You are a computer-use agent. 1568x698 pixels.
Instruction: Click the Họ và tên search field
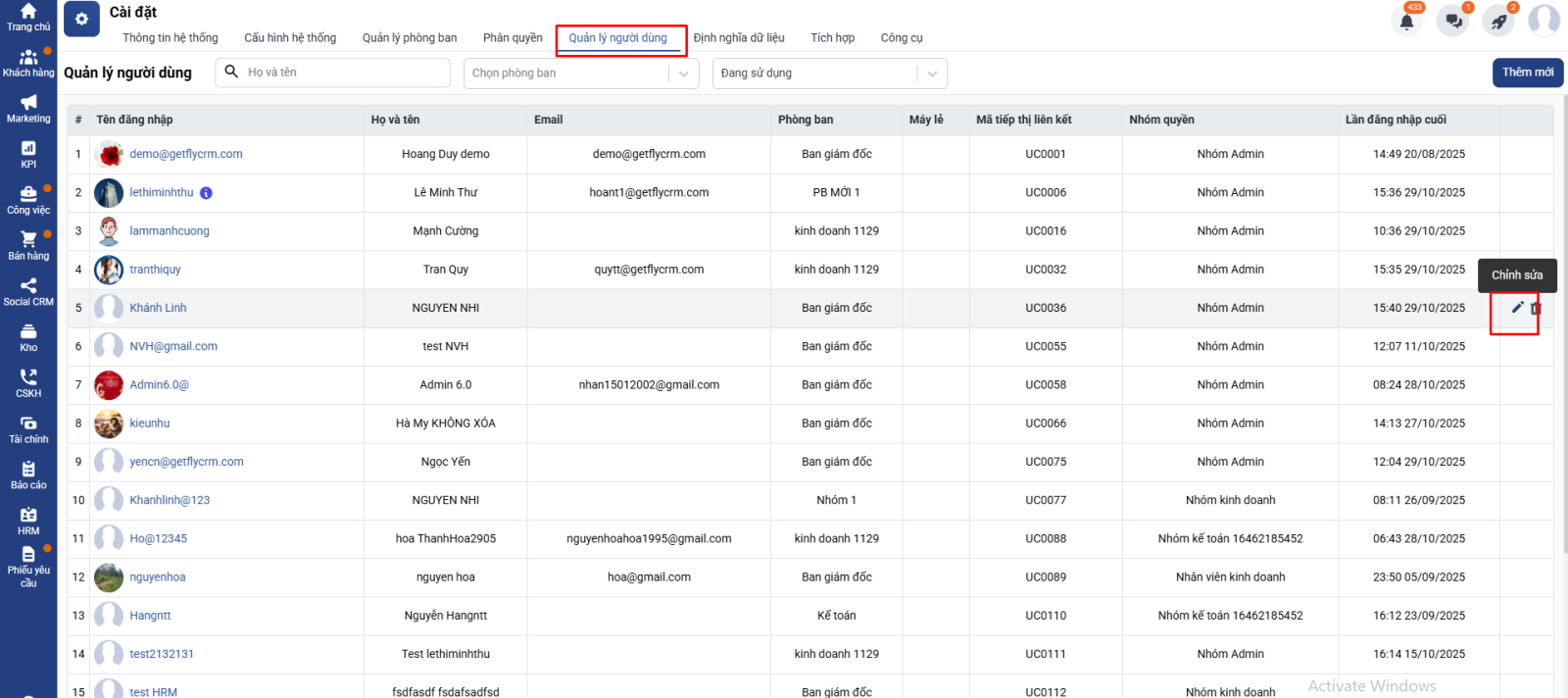pos(343,73)
